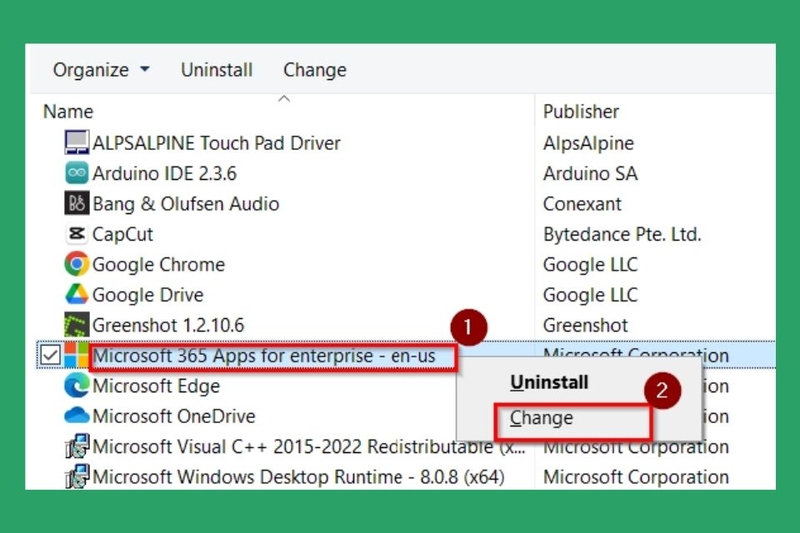Select the Microsoft OneDrive entry
This screenshot has width=800, height=533.
pyautogui.click(x=173, y=416)
